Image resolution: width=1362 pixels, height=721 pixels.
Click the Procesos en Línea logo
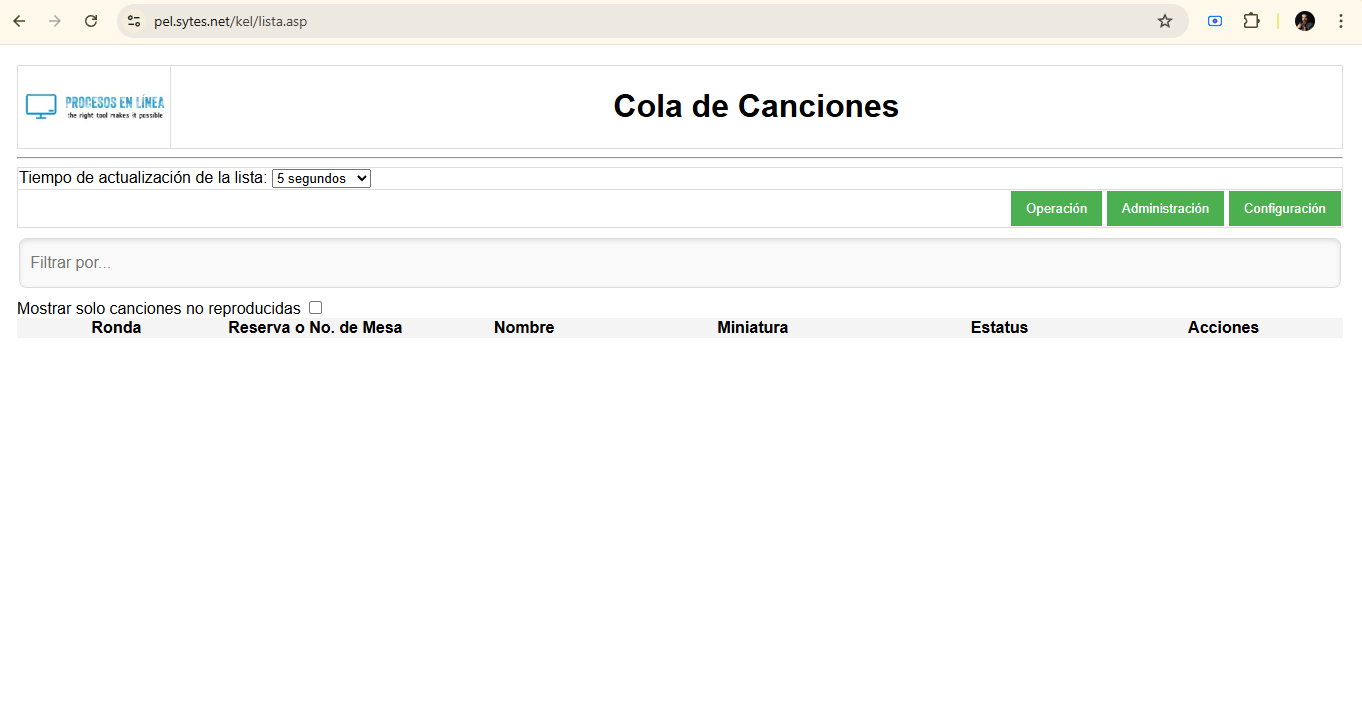click(x=95, y=107)
